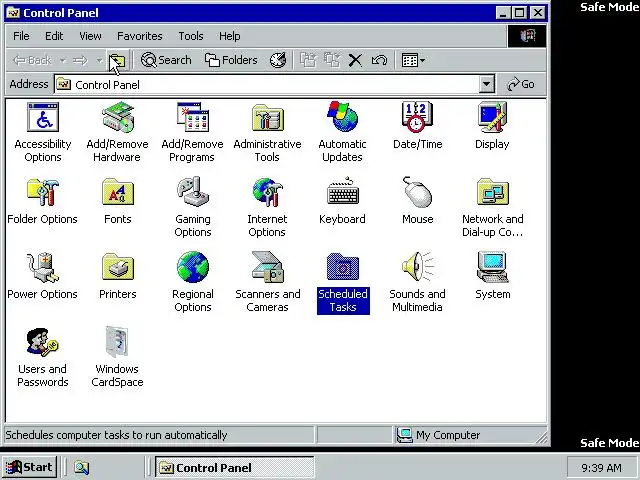Open the Forward history dropdown arrow
The height and width of the screenshot is (480, 640).
[99, 61]
